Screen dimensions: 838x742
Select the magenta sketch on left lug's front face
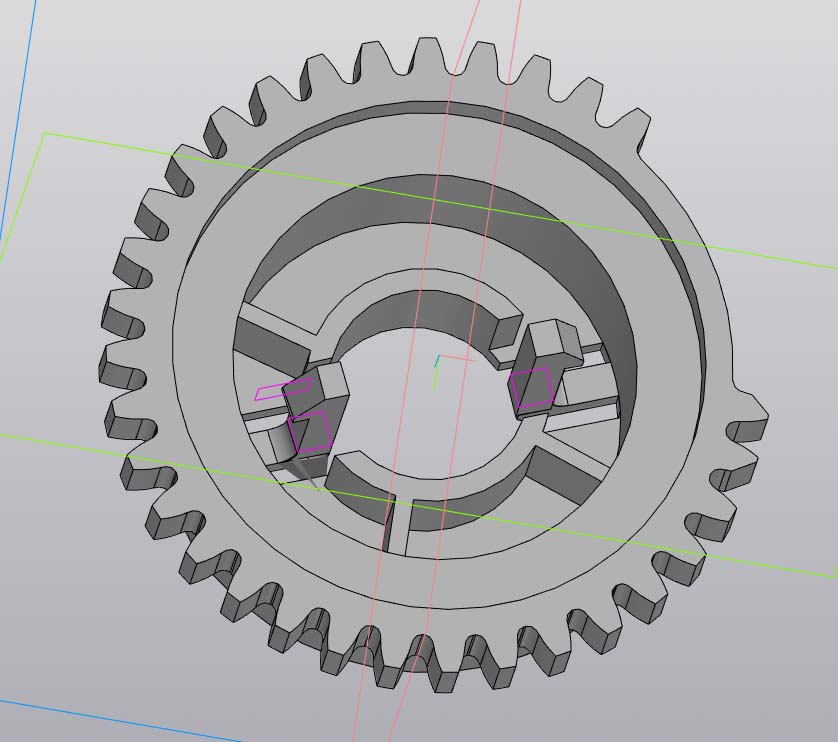310,431
